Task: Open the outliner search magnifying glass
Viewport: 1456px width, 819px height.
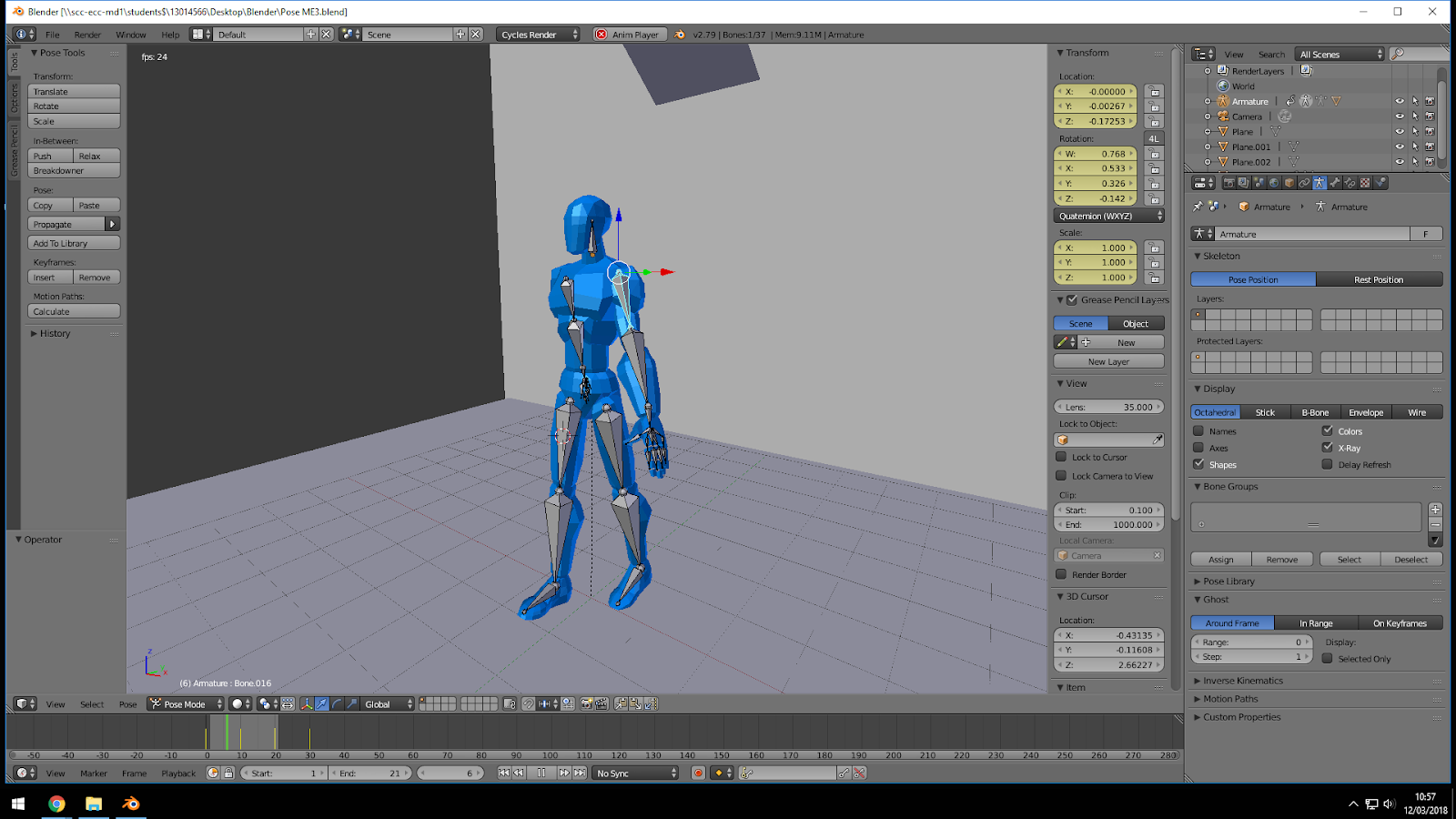Action: pyautogui.click(x=1398, y=54)
